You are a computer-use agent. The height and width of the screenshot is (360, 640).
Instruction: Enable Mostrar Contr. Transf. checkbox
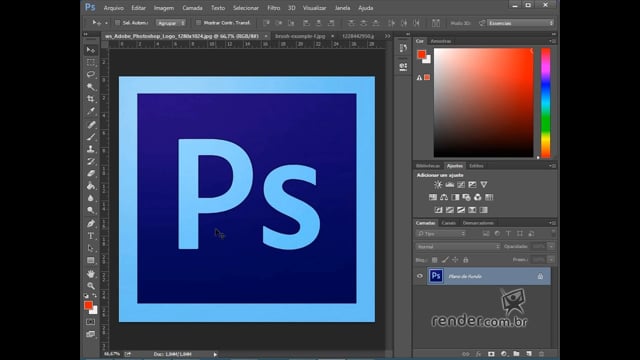point(198,23)
